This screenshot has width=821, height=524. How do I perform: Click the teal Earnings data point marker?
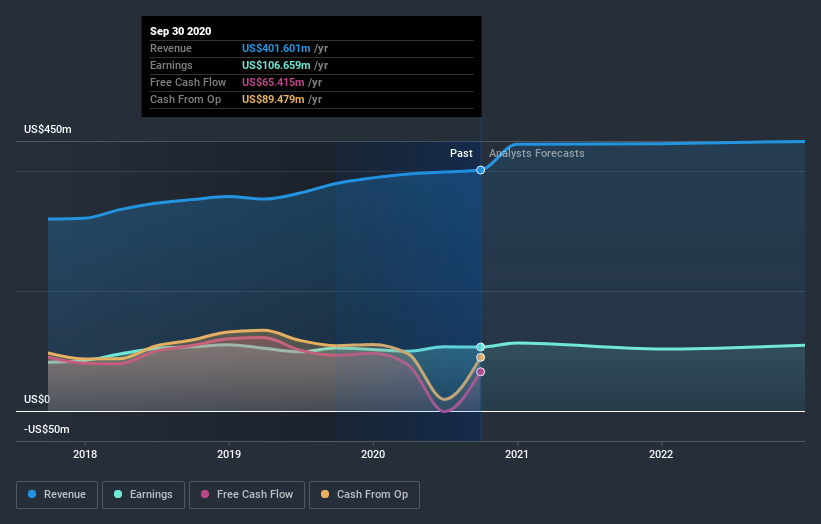480,347
